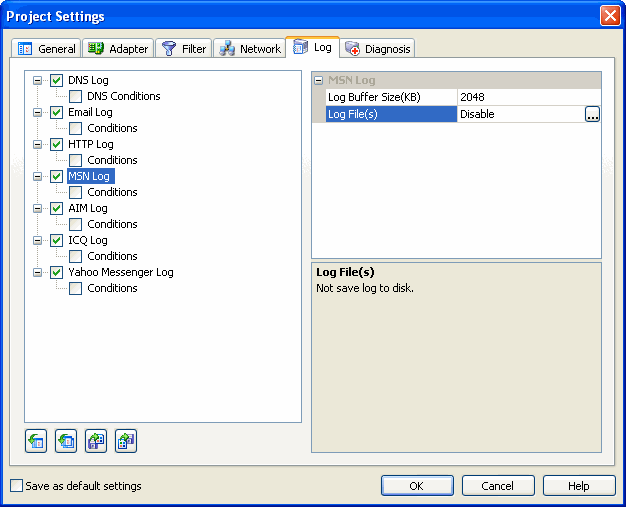Viewport: 626px width, 507px height.
Task: Select the ICQ Log tree label
Action: [88, 240]
